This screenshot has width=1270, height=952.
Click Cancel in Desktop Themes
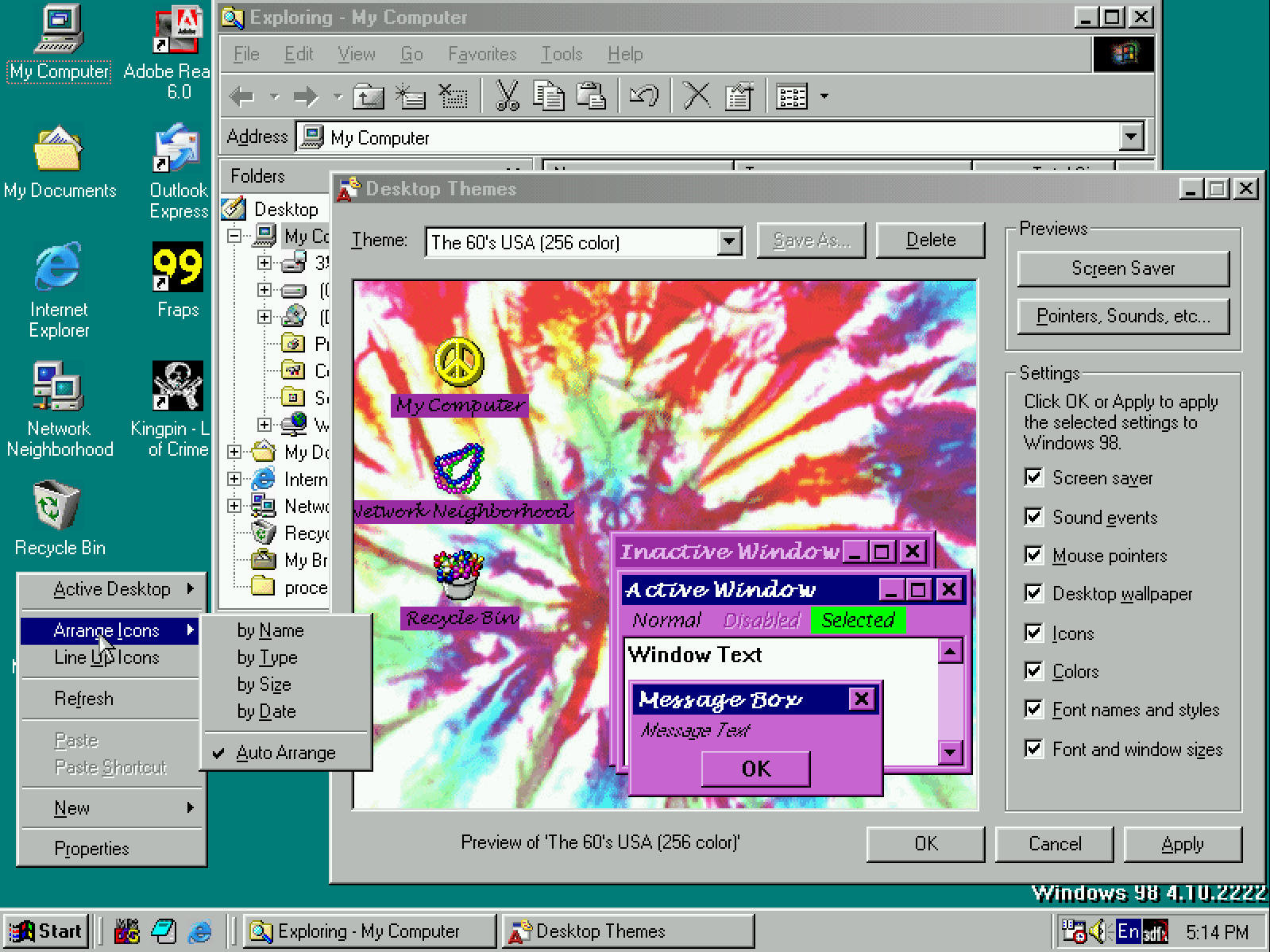(x=1055, y=844)
